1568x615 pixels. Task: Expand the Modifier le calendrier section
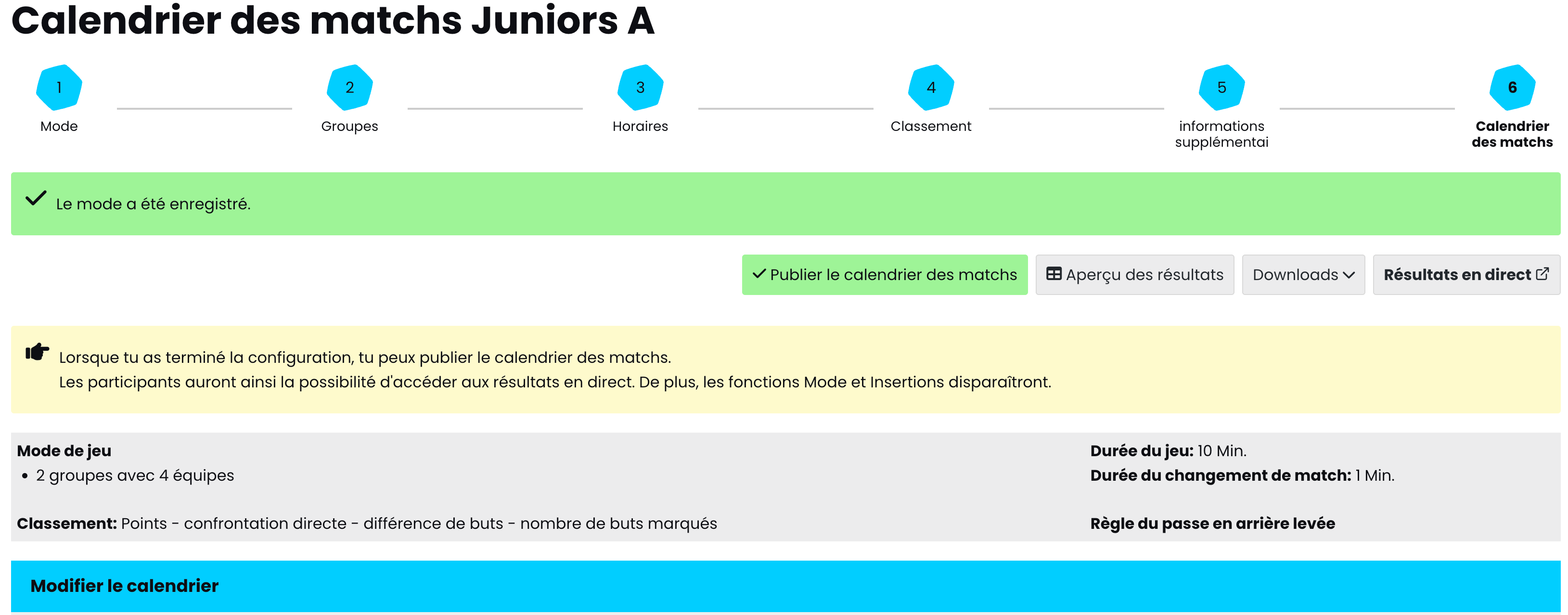(x=124, y=586)
